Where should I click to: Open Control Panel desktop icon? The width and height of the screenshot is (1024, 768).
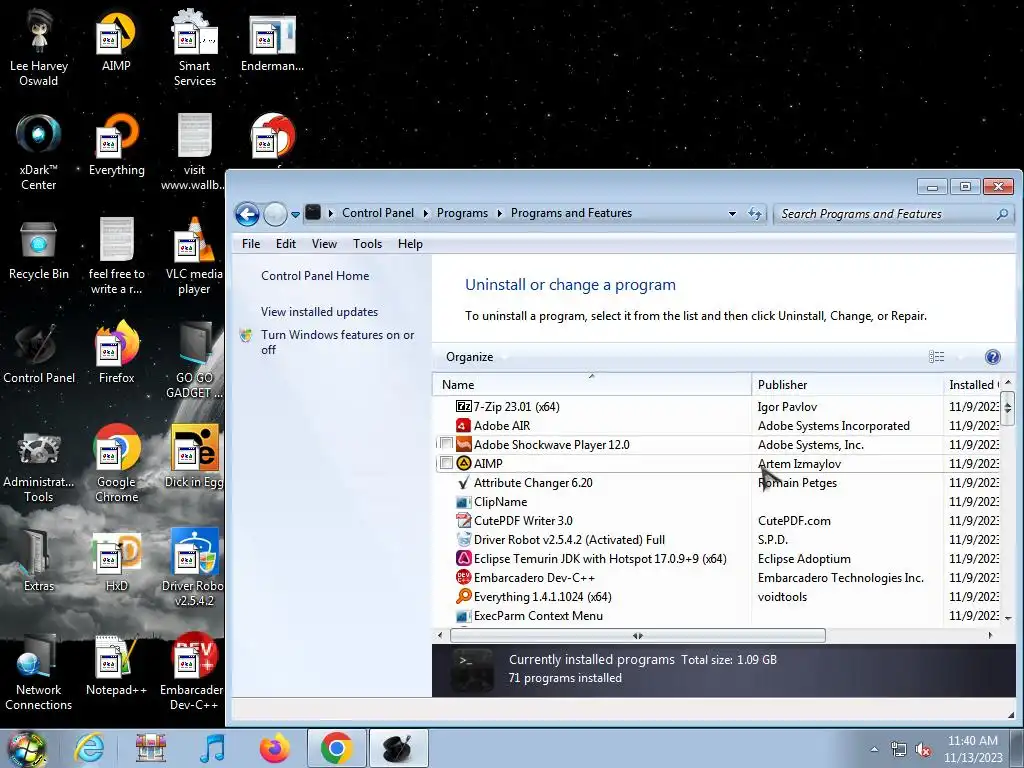(39, 353)
